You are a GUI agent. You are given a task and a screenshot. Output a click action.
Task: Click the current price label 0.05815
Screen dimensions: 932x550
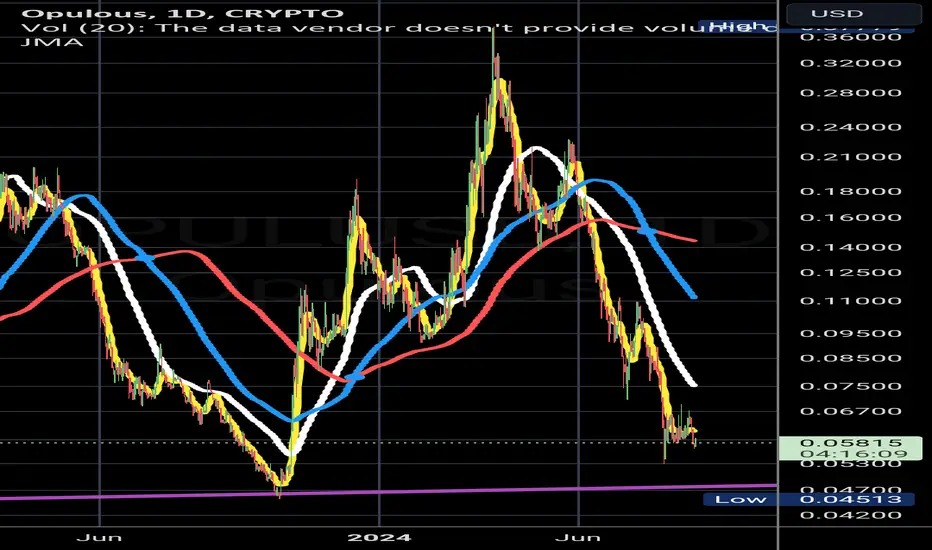tap(851, 443)
